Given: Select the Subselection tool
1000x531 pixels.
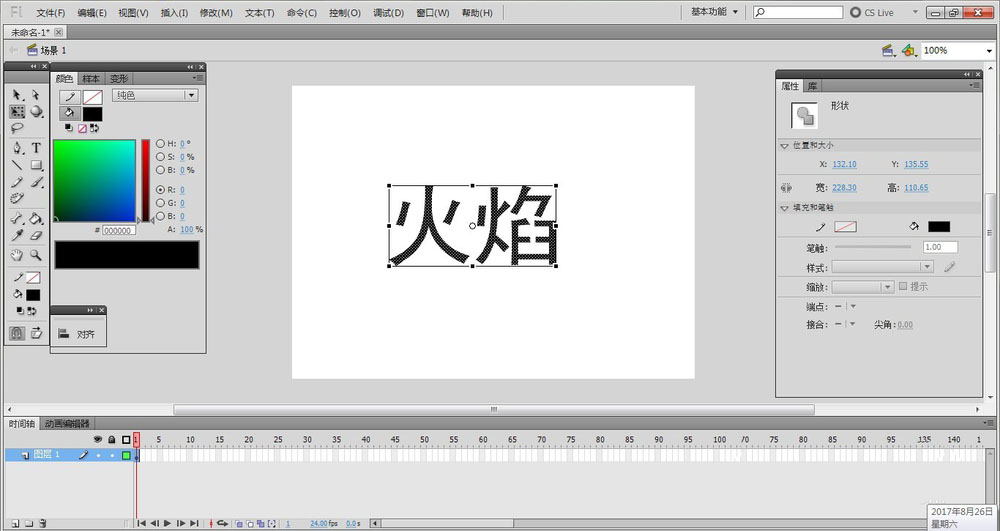Looking at the screenshot, I should 36,95.
